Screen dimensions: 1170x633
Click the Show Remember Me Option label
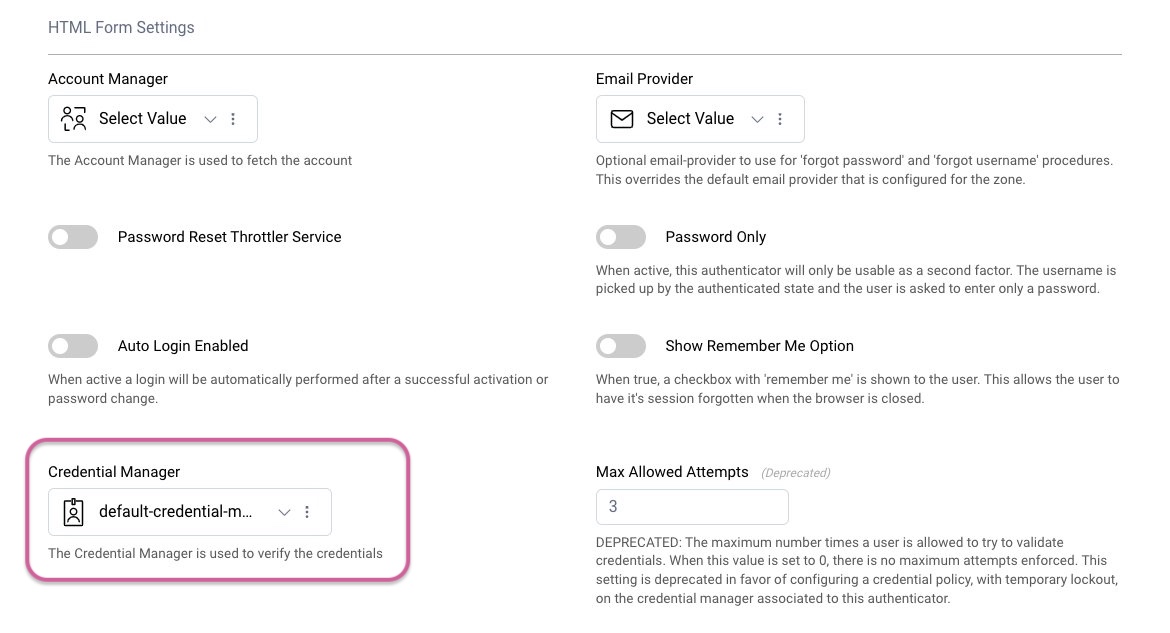pyautogui.click(x=759, y=346)
